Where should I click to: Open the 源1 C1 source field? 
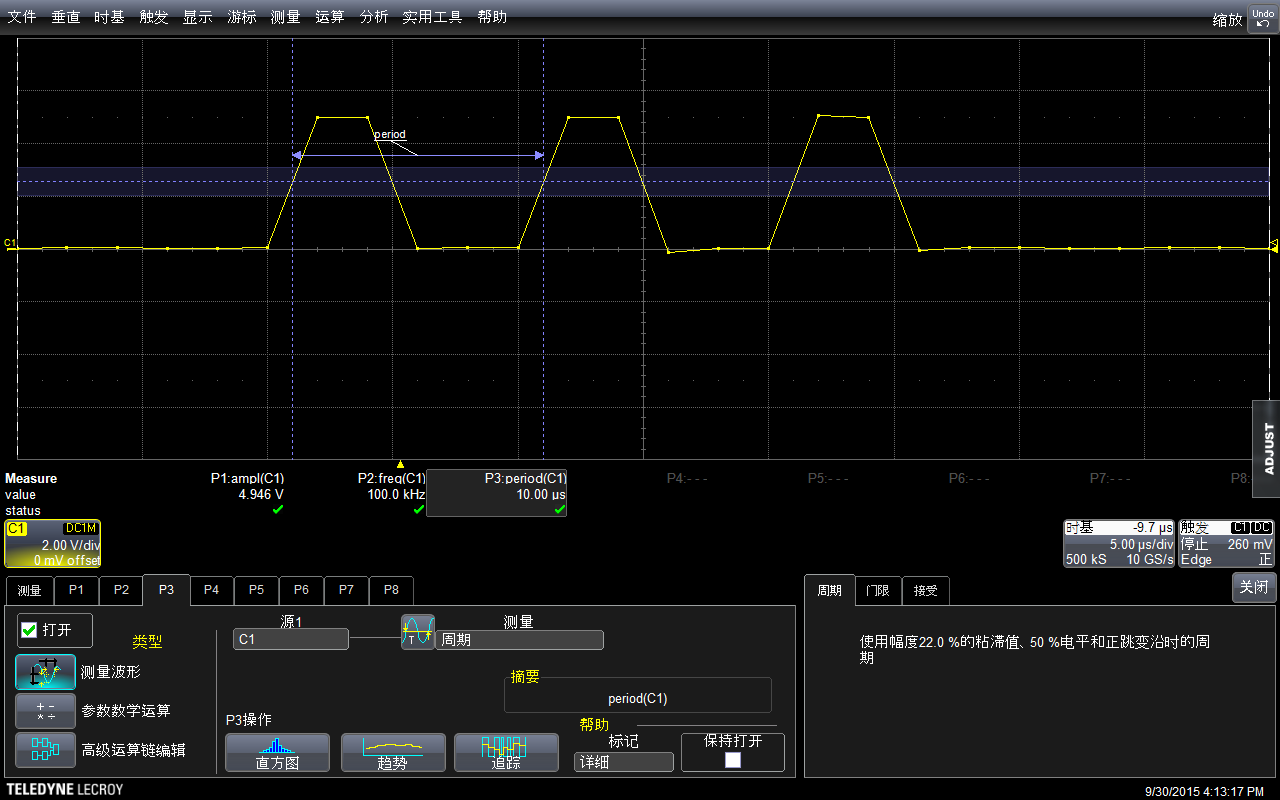pyautogui.click(x=291, y=639)
